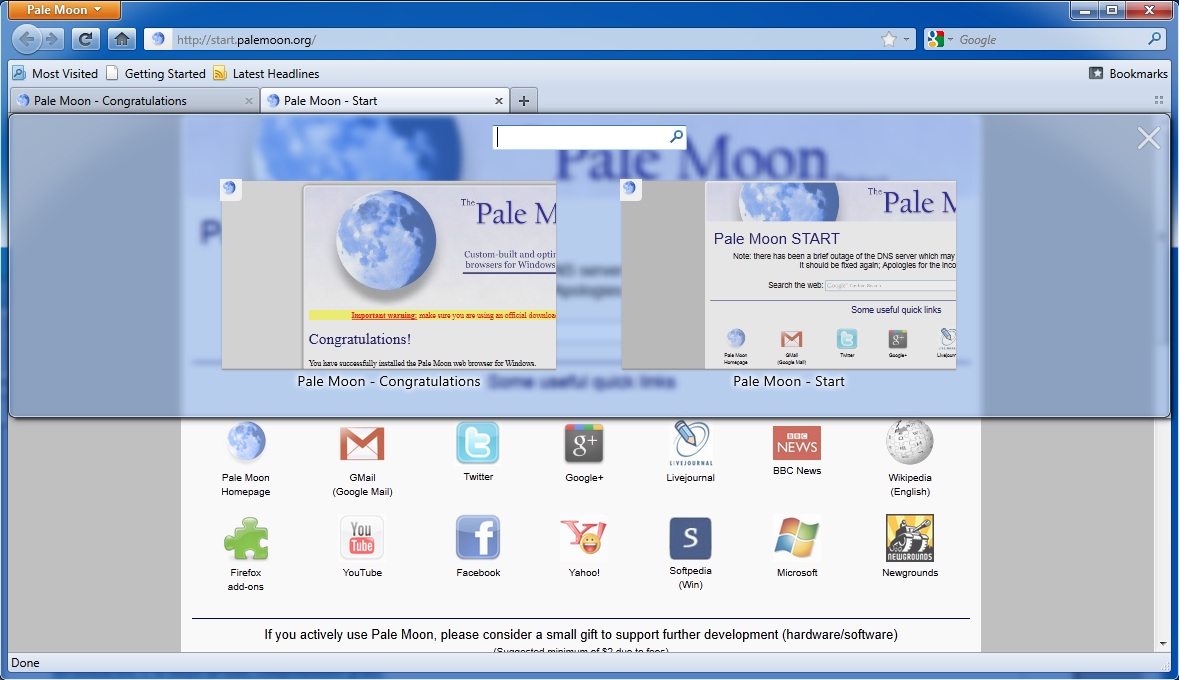Click the tab preview search magnifier
The height and width of the screenshot is (680, 1179).
click(x=677, y=136)
